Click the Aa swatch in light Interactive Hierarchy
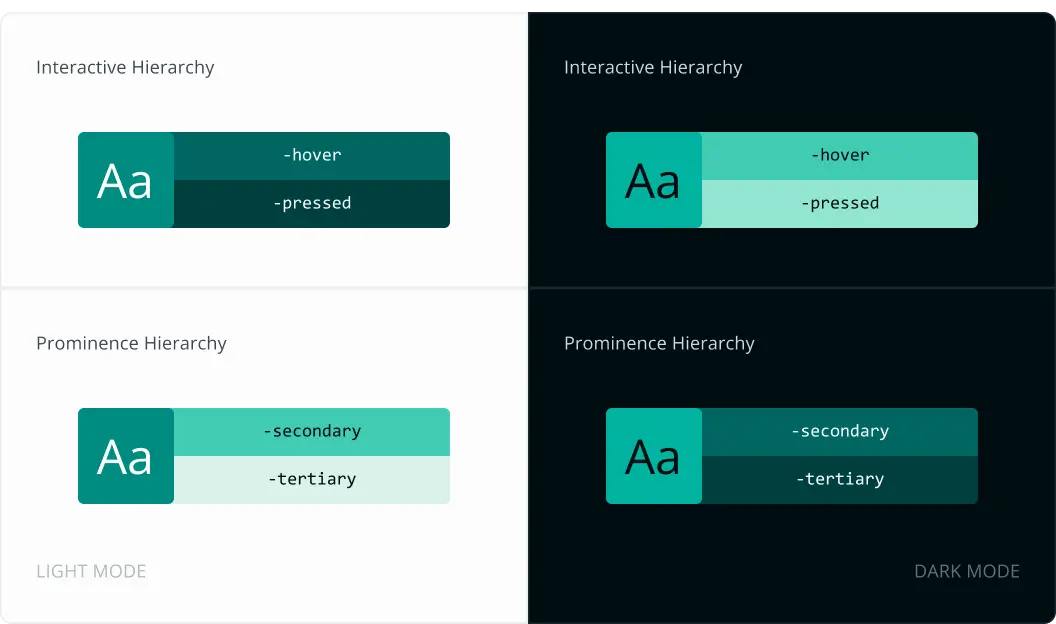Screen dimensions: 1056x624 coord(126,180)
